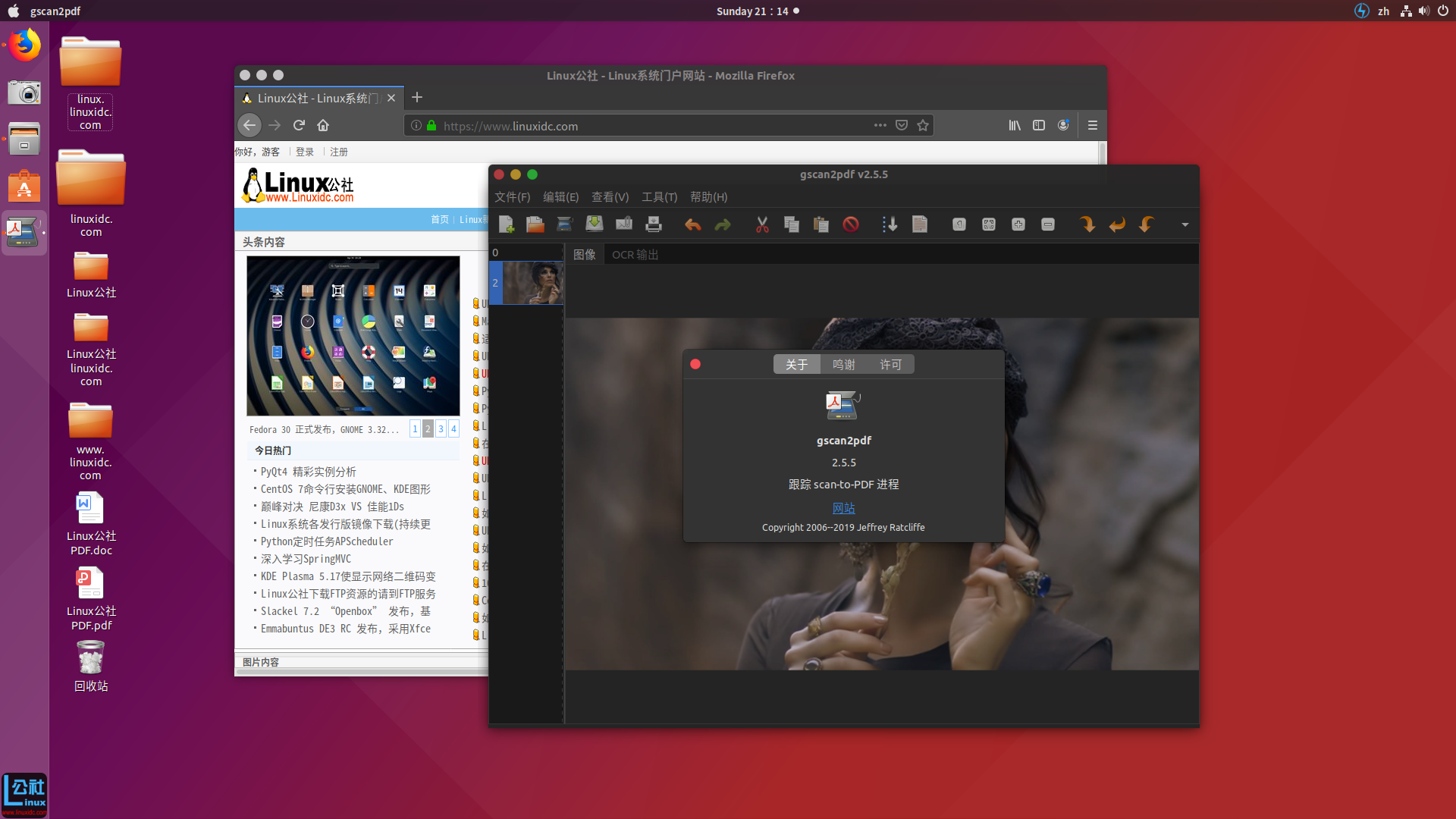
Task: Open the Firefox hamburger menu
Action: (x=1092, y=125)
